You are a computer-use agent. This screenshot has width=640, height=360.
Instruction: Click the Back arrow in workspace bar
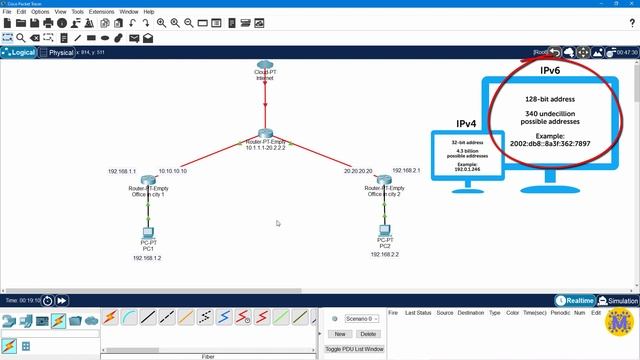(x=555, y=52)
